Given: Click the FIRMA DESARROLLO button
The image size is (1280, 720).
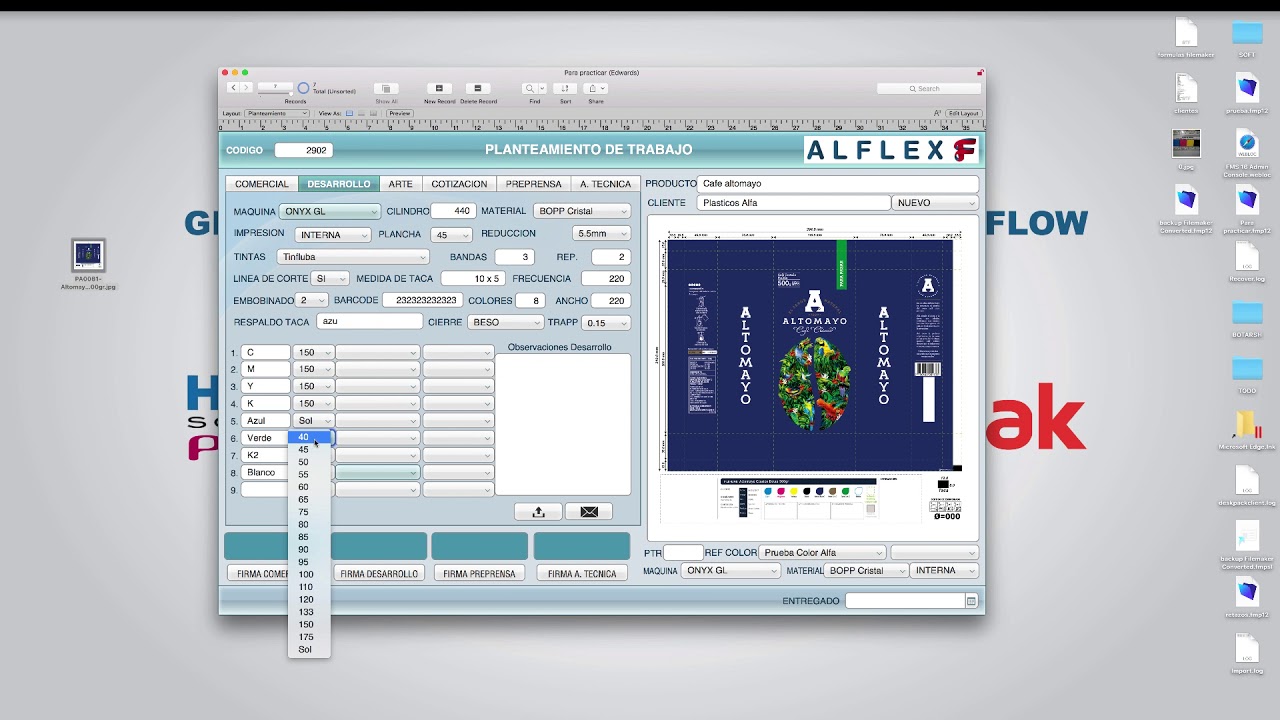Looking at the screenshot, I should coord(379,574).
